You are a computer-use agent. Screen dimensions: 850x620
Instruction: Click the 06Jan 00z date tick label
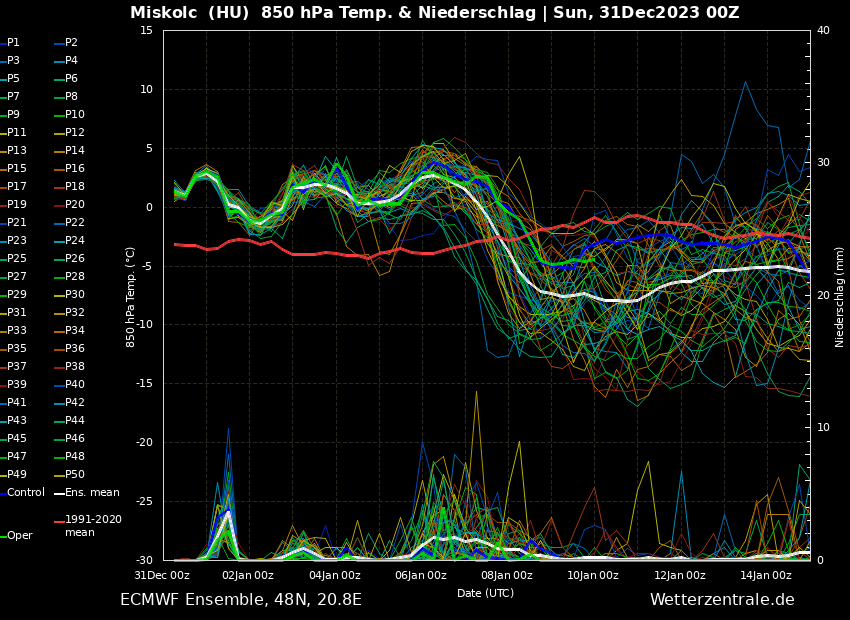(421, 575)
